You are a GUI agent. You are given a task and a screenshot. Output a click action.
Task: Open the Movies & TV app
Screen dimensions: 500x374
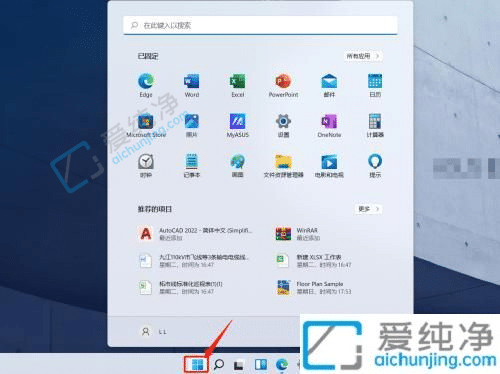[329, 166]
